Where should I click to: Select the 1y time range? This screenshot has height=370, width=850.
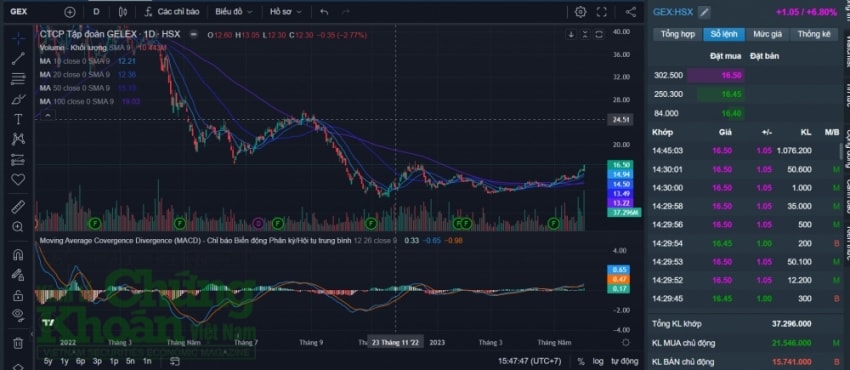[x=65, y=361]
